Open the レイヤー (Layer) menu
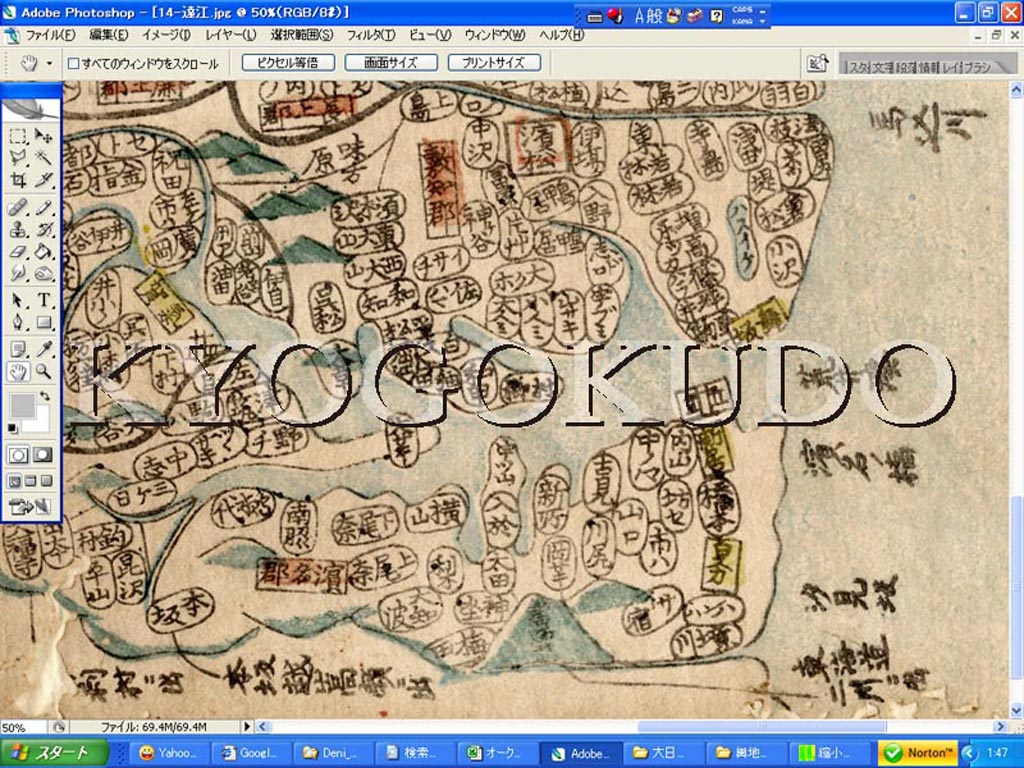 point(231,35)
